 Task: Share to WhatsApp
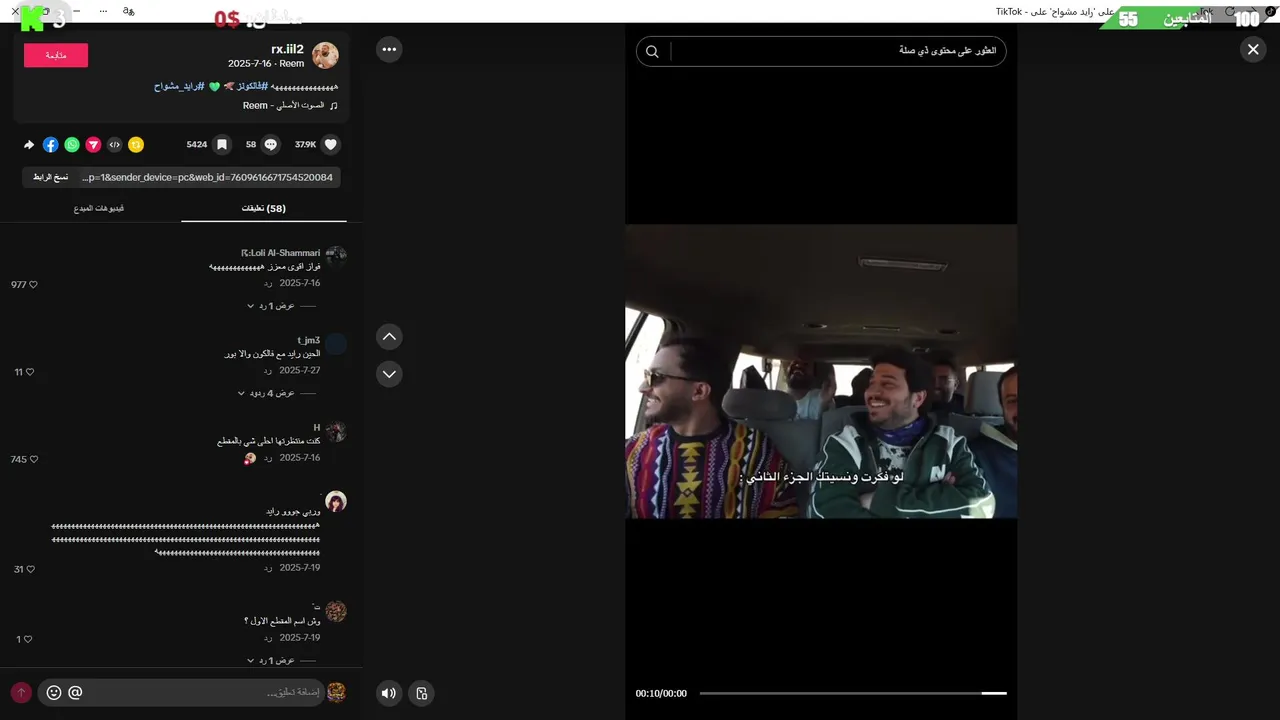pos(72,145)
